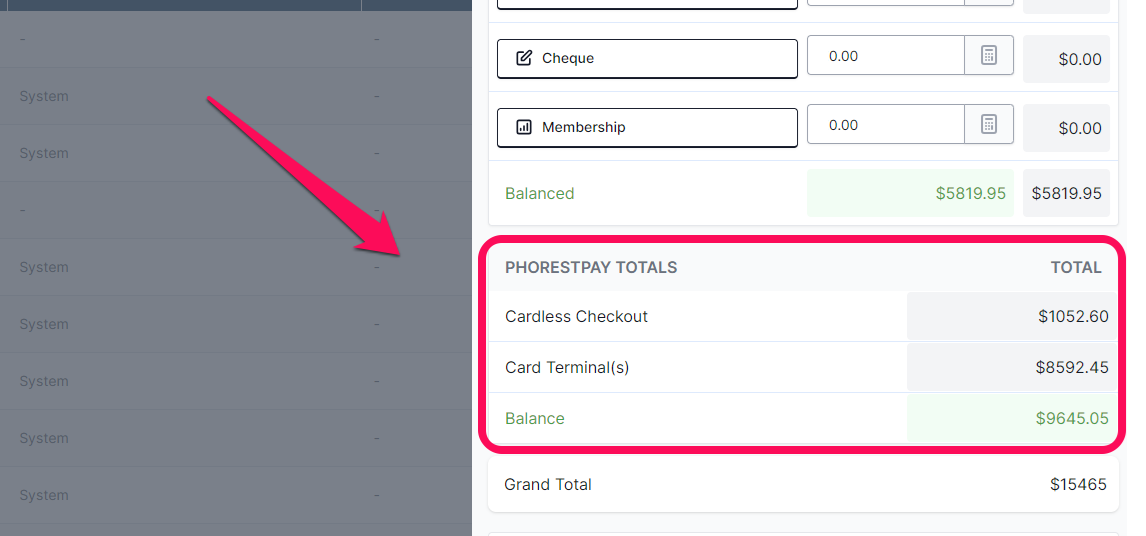1146x536 pixels.
Task: Focus the Membership amount input field
Action: (886, 125)
